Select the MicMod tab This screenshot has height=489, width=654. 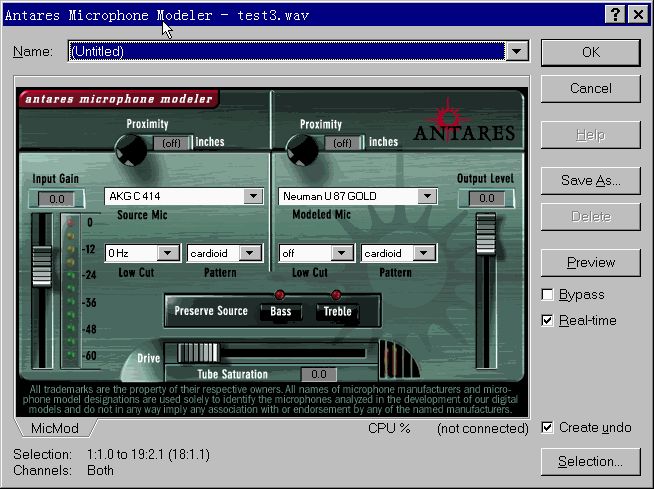[x=55, y=428]
